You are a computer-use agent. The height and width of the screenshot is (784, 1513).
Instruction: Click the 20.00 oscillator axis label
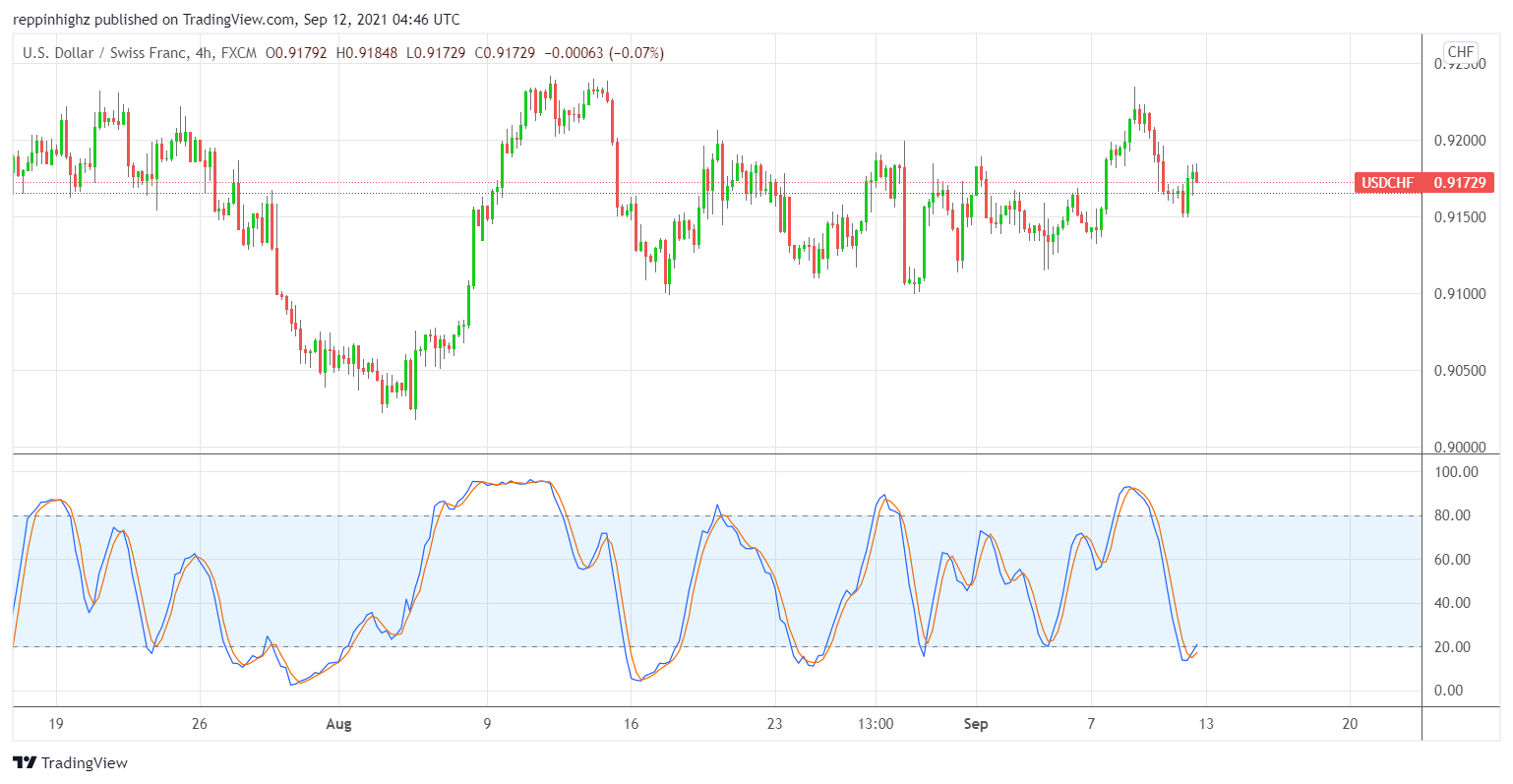1452,647
